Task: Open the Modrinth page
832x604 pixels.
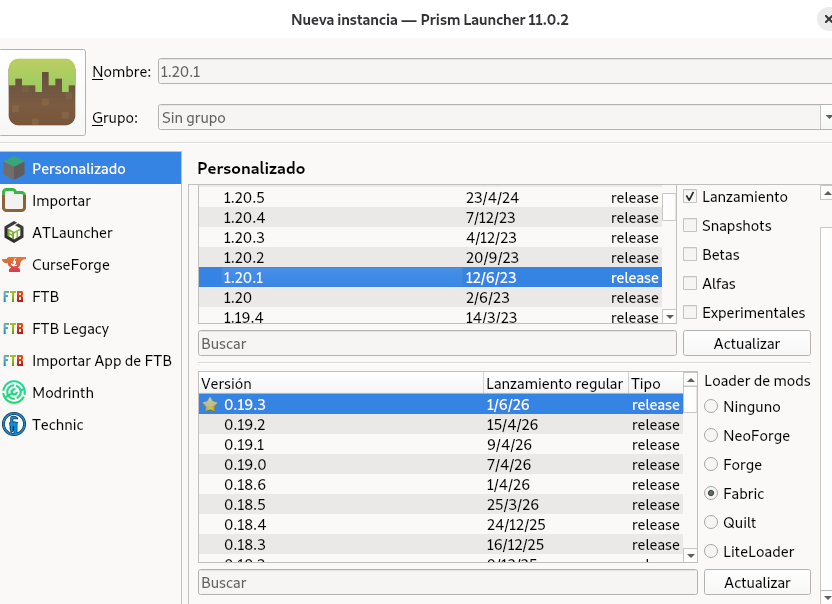Action: pos(91,392)
